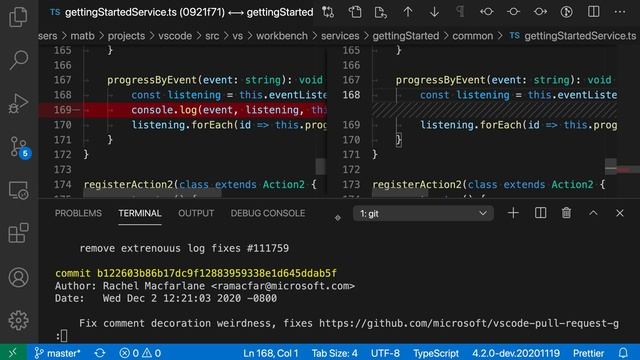Screen dimensions: 640x360
Task: Select the TERMINAL tab
Action: 140,213
